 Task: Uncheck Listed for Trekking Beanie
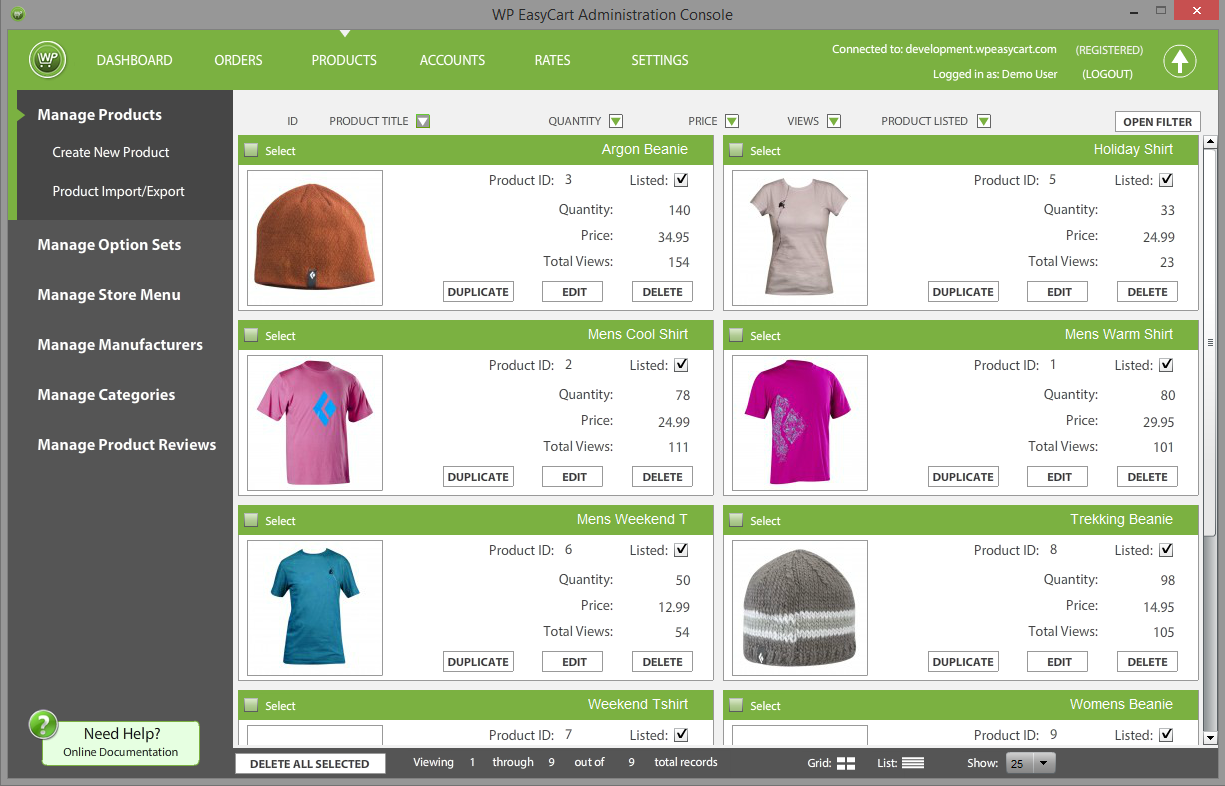(x=1166, y=550)
